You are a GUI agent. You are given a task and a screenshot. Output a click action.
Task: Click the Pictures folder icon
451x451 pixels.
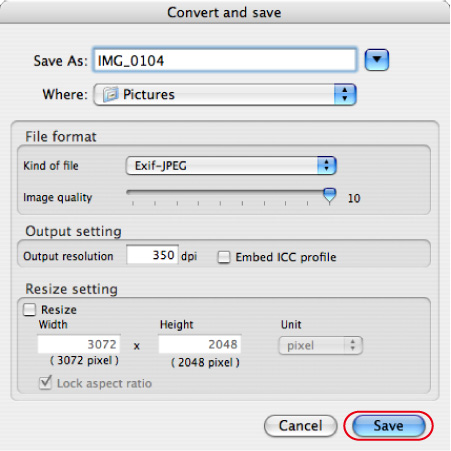click(110, 95)
